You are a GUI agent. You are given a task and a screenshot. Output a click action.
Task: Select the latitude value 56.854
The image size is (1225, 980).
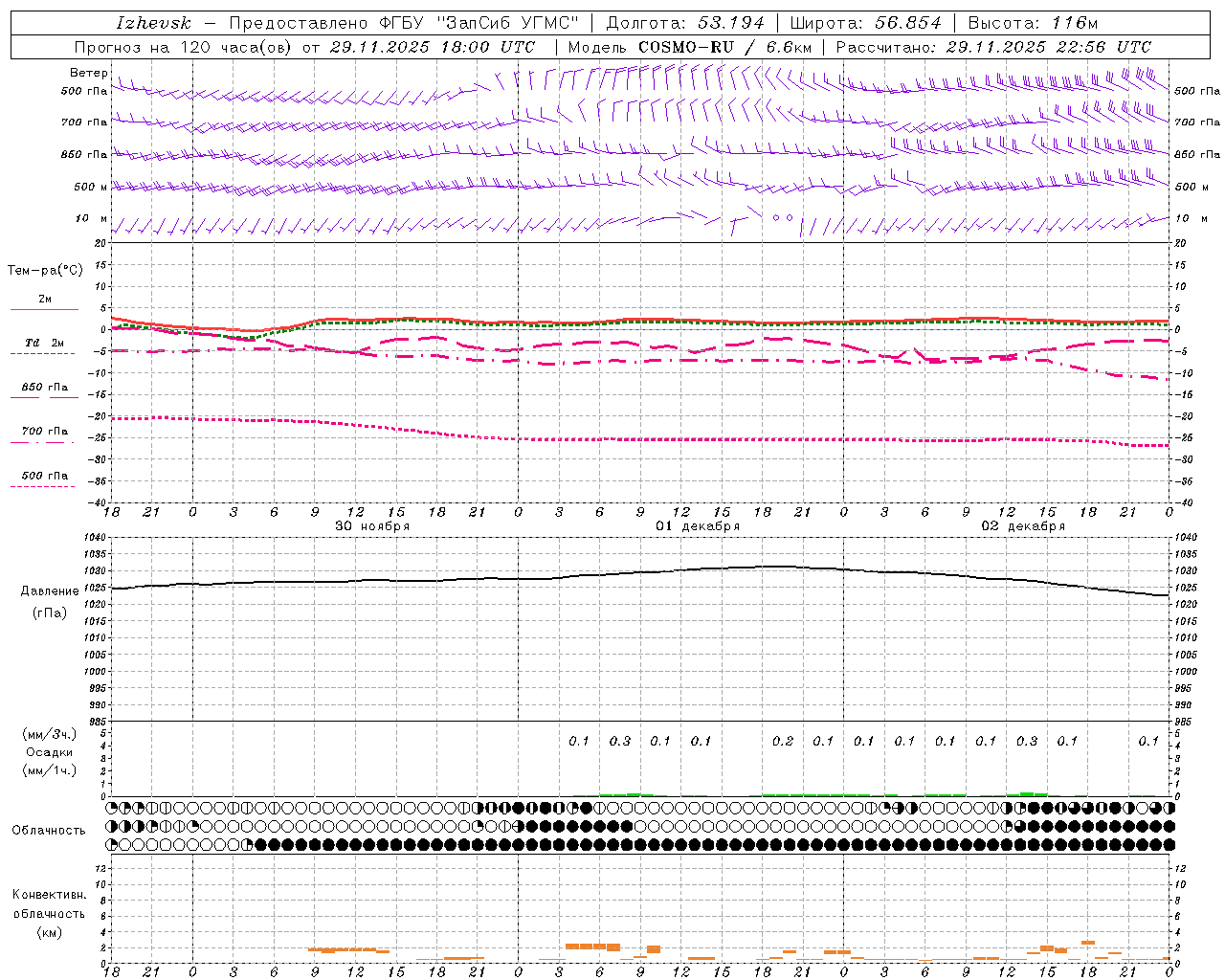pos(907,23)
